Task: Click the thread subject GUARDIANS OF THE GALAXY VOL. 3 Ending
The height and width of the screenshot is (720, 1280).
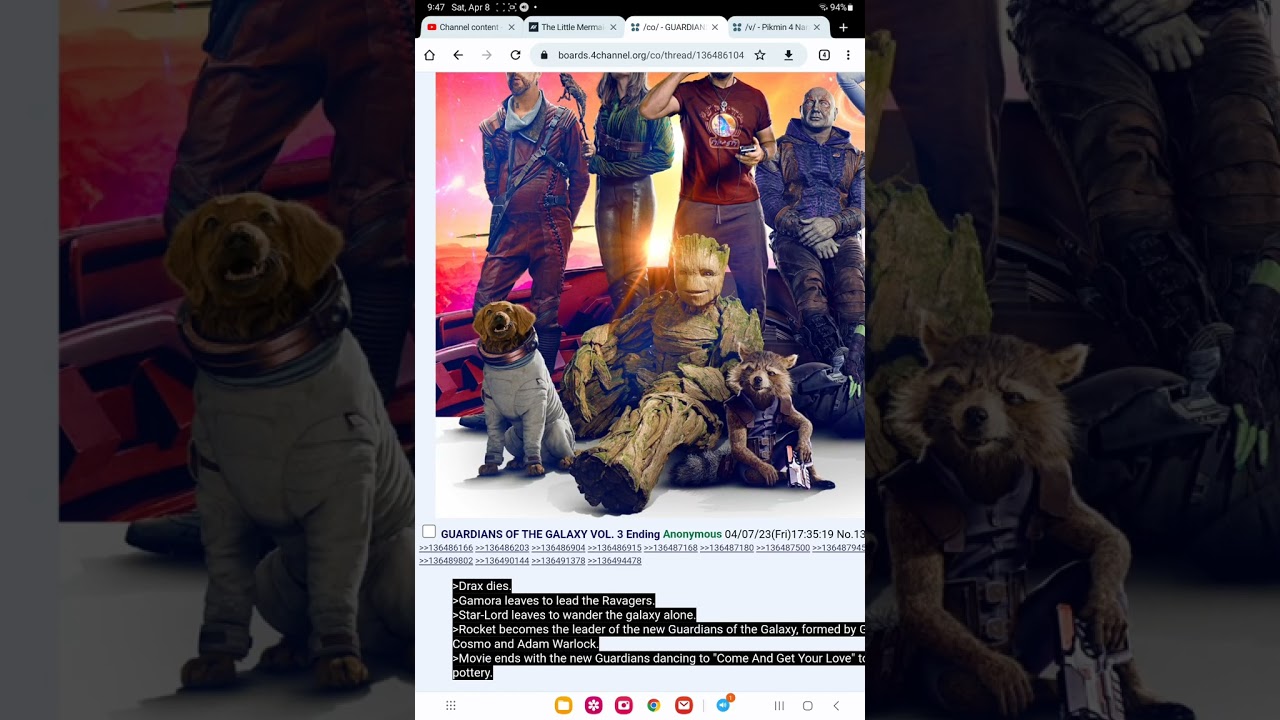Action: (x=550, y=534)
